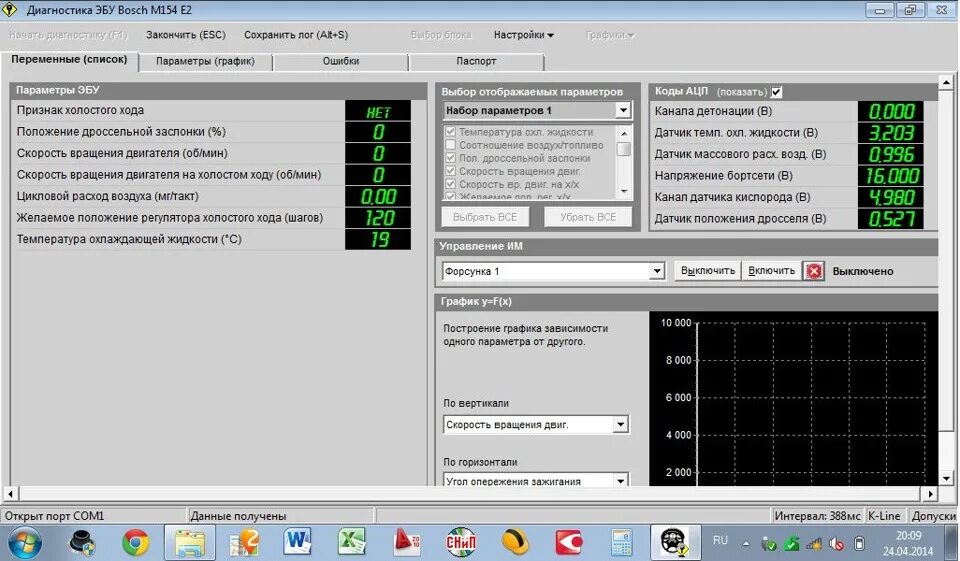Uncheck Скорость вращения двиг. checkbox in list
Image resolution: width=960 pixels, height=561 pixels.
click(x=451, y=171)
